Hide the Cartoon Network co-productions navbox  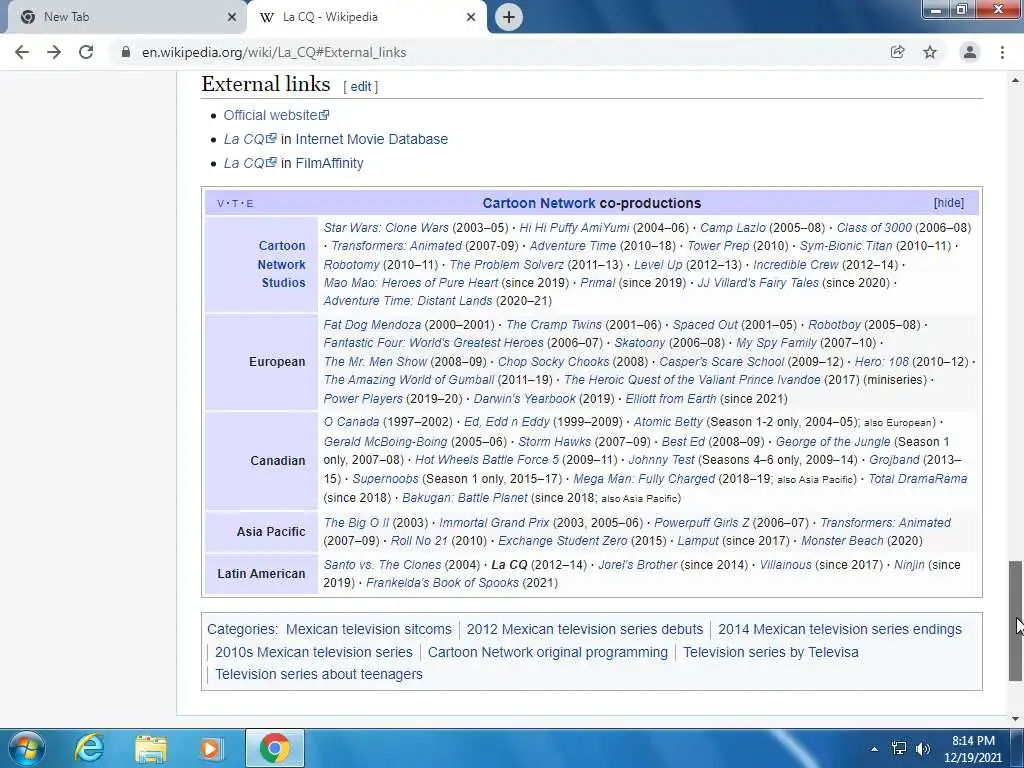[x=948, y=203]
